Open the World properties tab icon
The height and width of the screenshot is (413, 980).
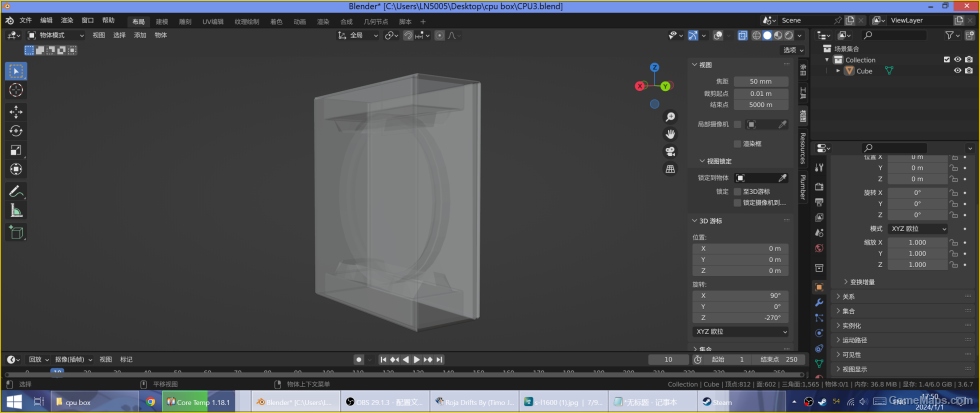(x=819, y=249)
